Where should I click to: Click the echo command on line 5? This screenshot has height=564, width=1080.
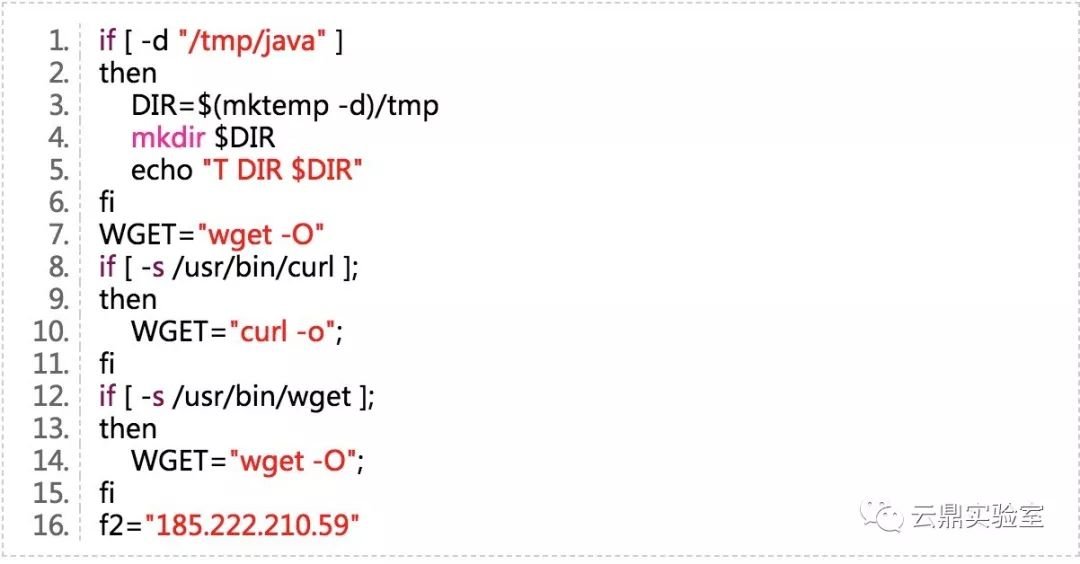pos(162,170)
